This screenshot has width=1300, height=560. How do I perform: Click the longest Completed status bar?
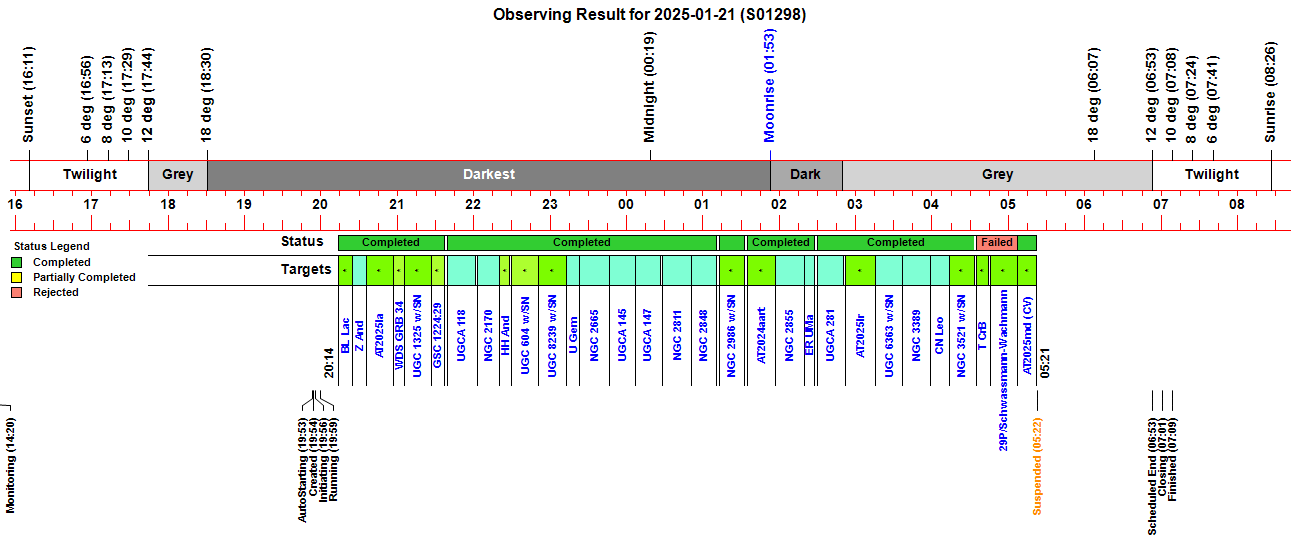pos(582,242)
